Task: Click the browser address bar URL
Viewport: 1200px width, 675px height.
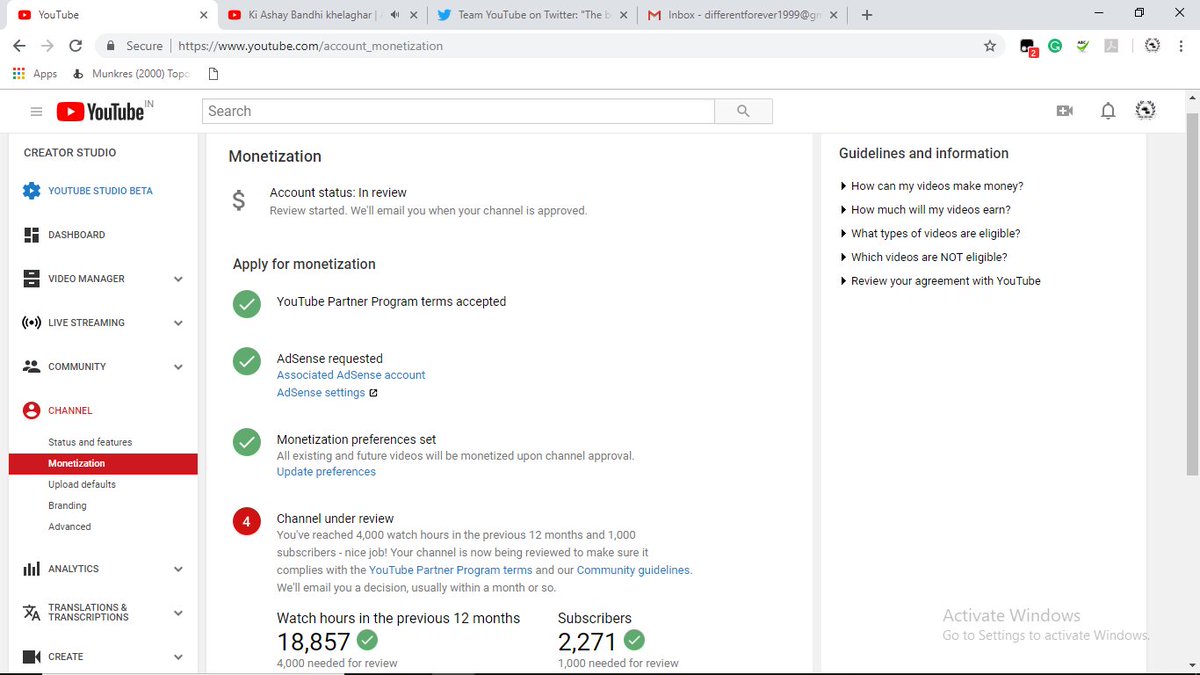Action: click(310, 46)
